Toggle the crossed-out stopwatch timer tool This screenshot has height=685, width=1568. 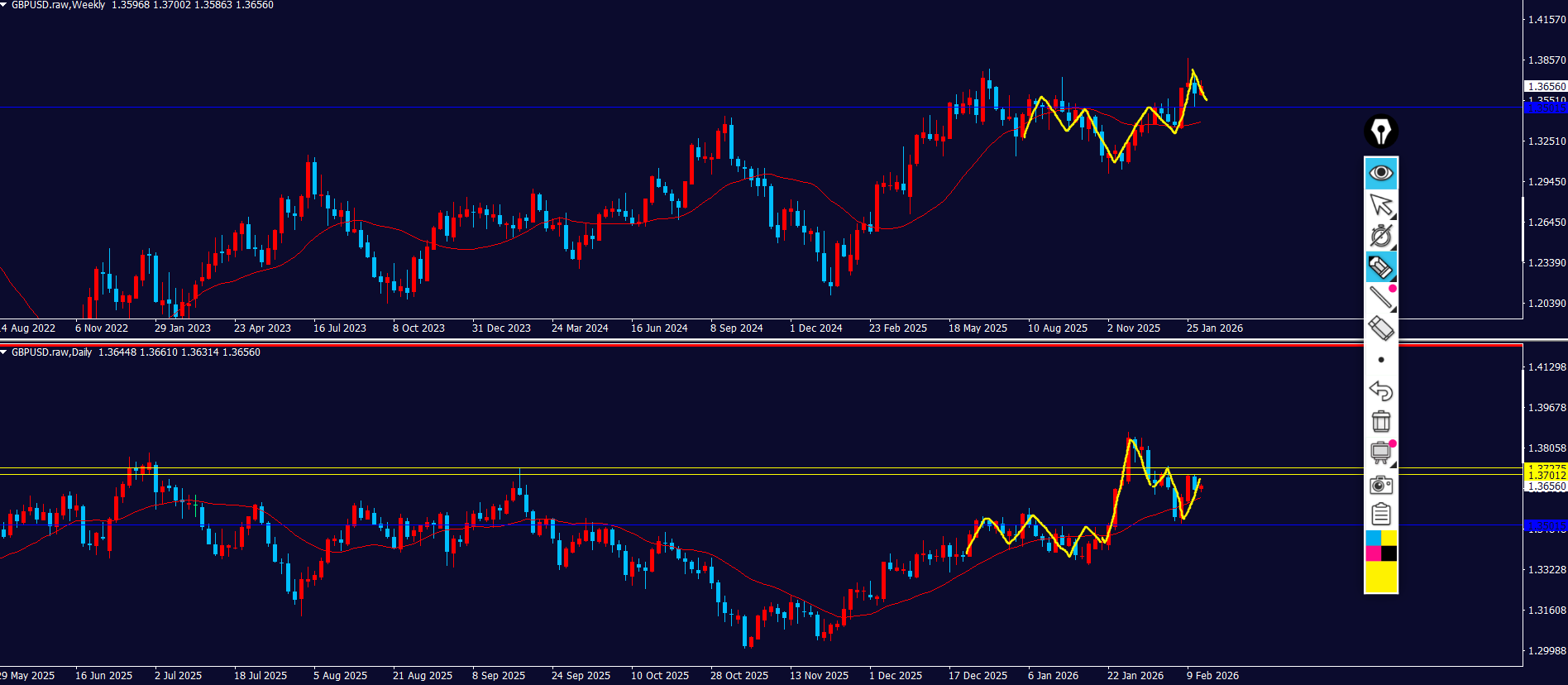pyautogui.click(x=1380, y=236)
